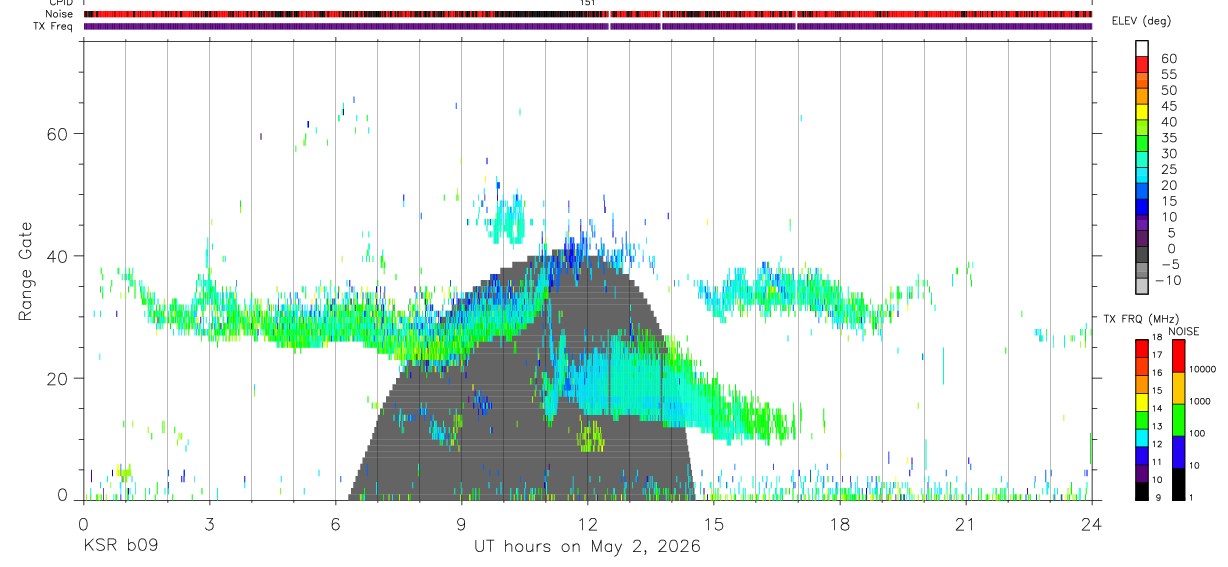Viewport: 1228px width, 567px height.
Task: Click the blue ELEV segment between 15 and 20
Action: 1142,192
